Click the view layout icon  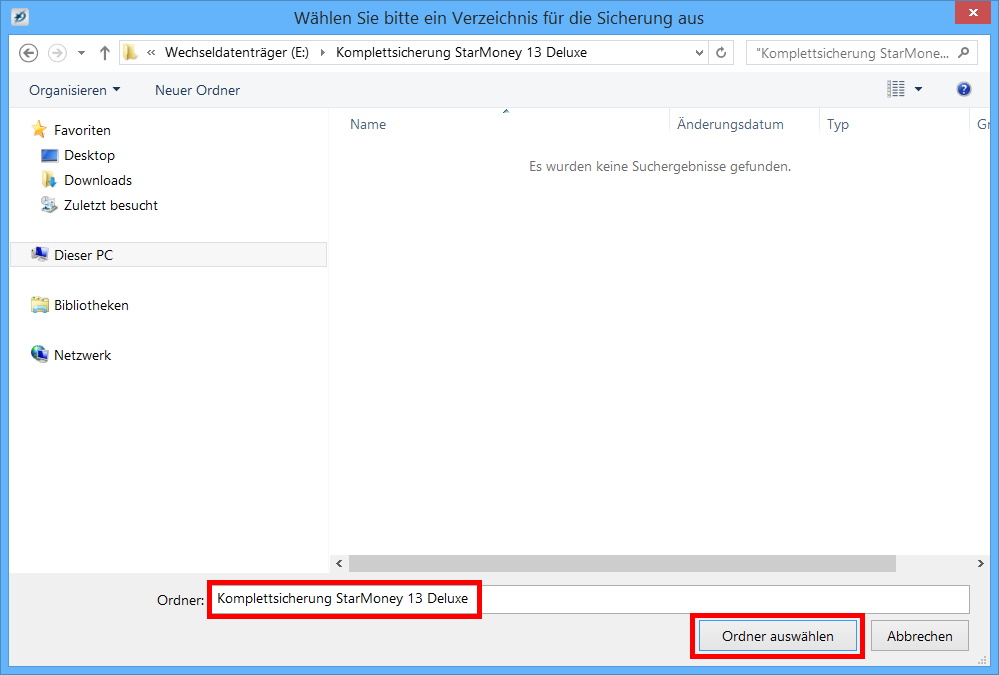[896, 90]
